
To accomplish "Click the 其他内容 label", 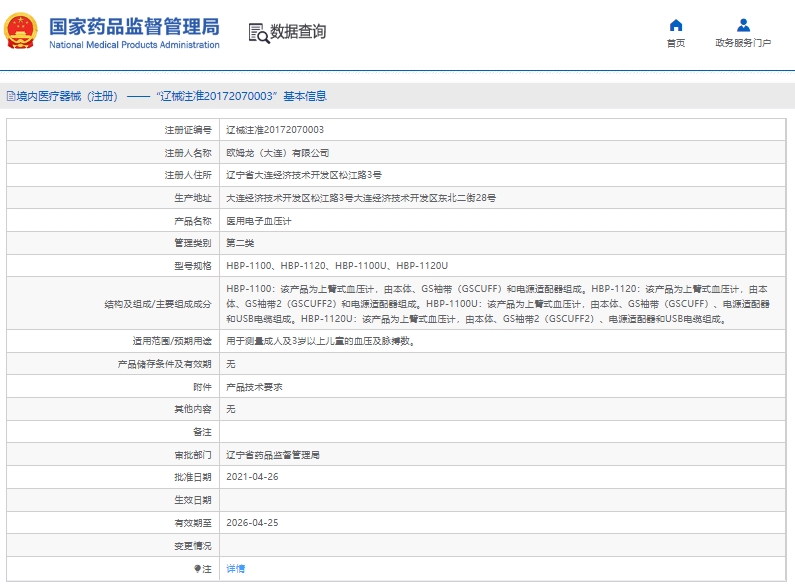I will pos(193,409).
